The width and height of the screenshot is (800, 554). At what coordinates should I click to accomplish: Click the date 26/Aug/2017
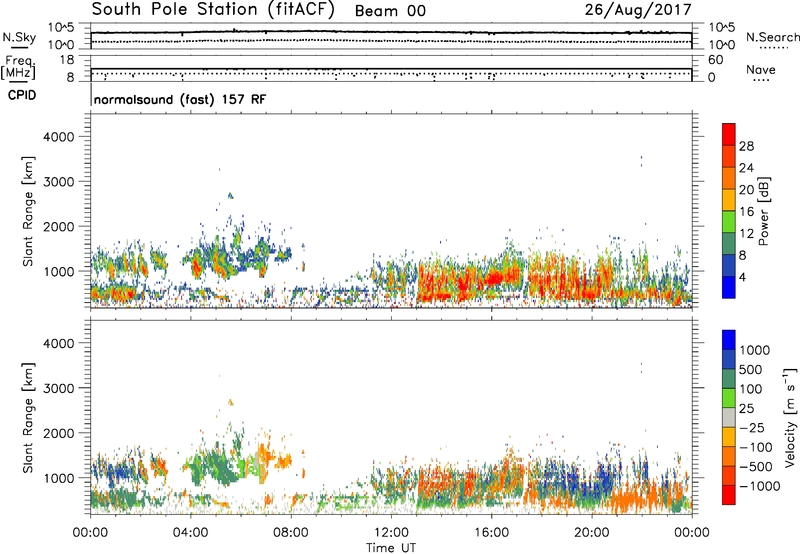click(638, 10)
